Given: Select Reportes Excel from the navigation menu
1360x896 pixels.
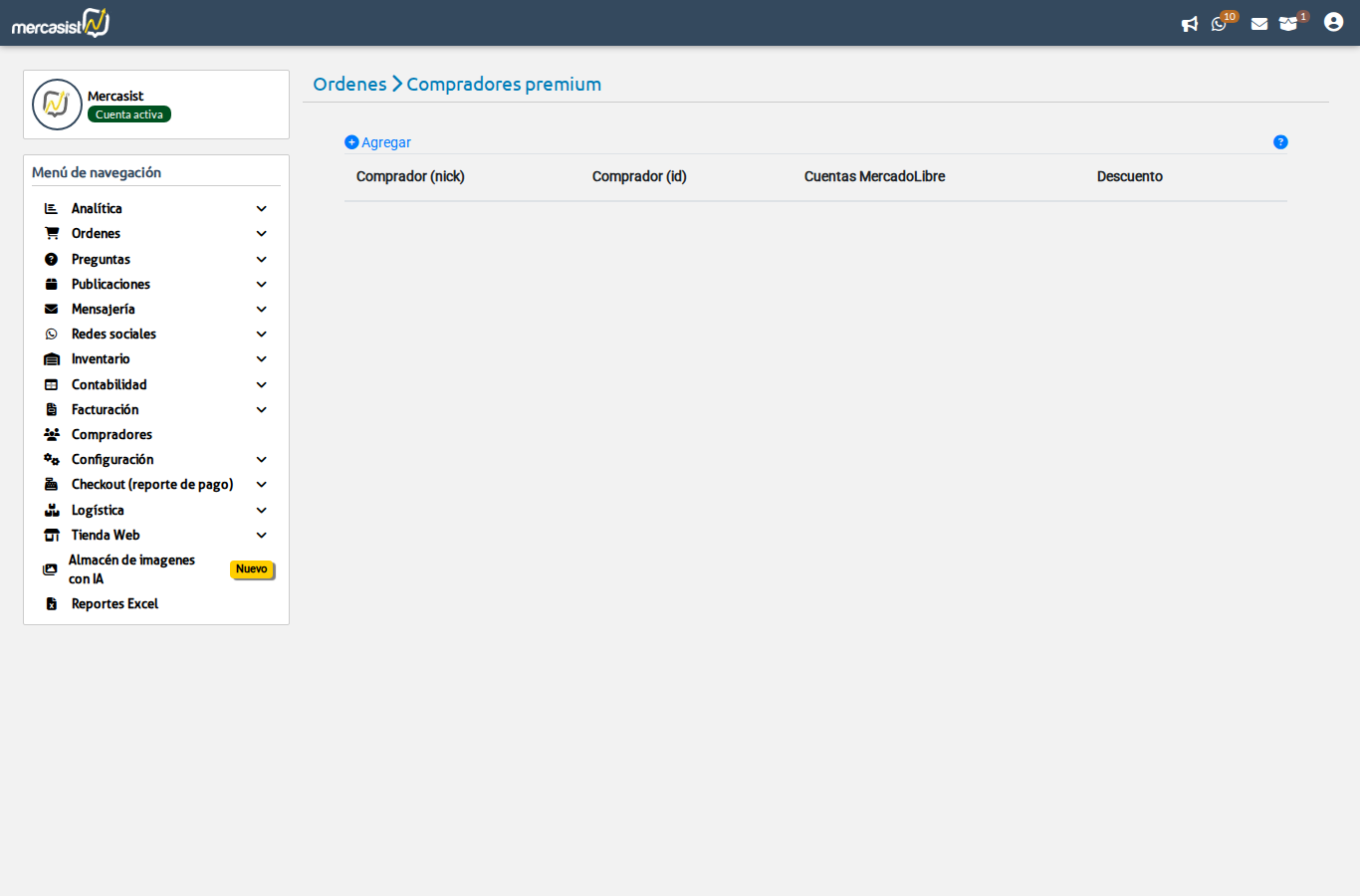Looking at the screenshot, I should 113,603.
